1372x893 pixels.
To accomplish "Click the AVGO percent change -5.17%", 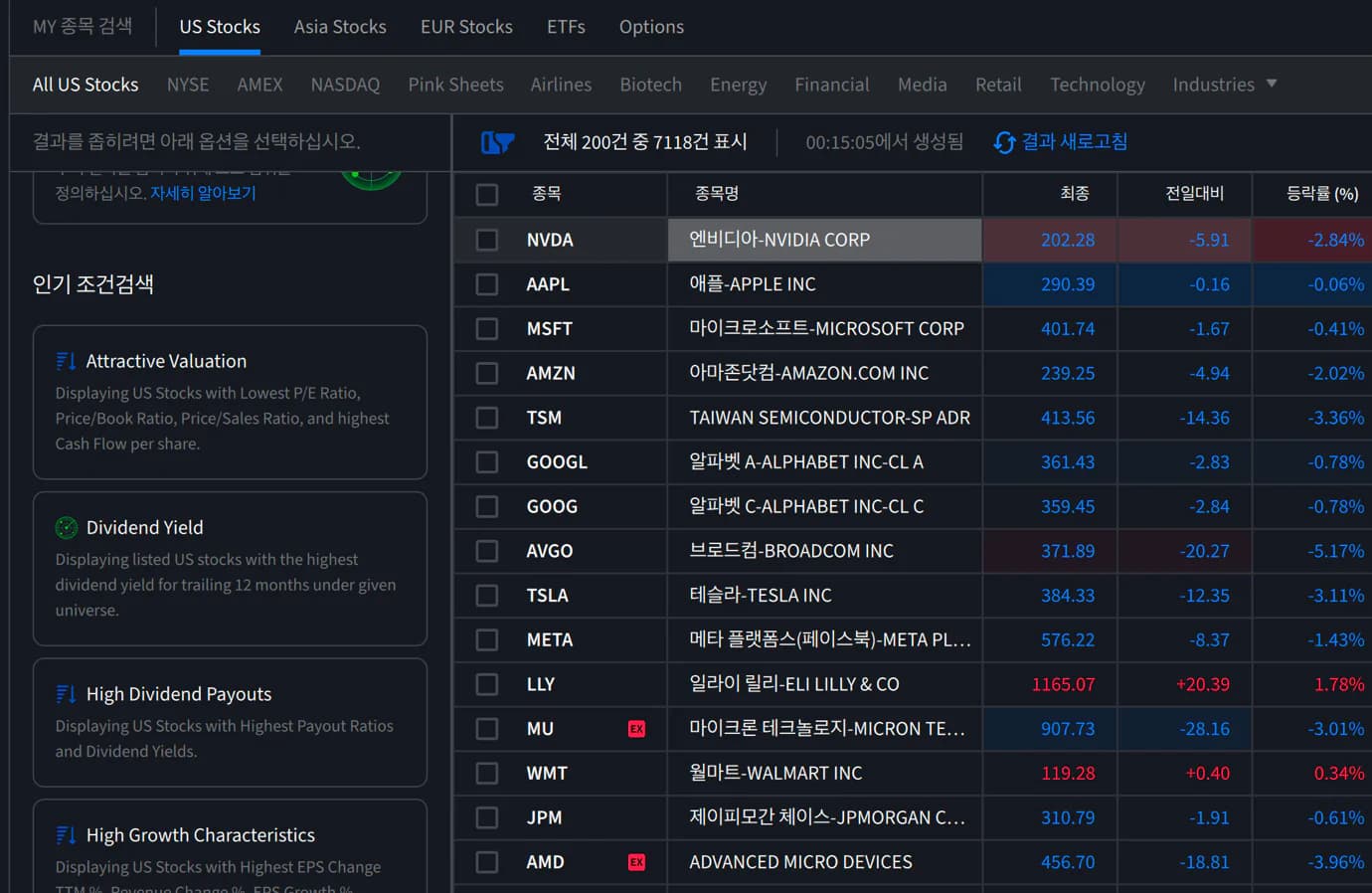I will click(x=1335, y=551).
